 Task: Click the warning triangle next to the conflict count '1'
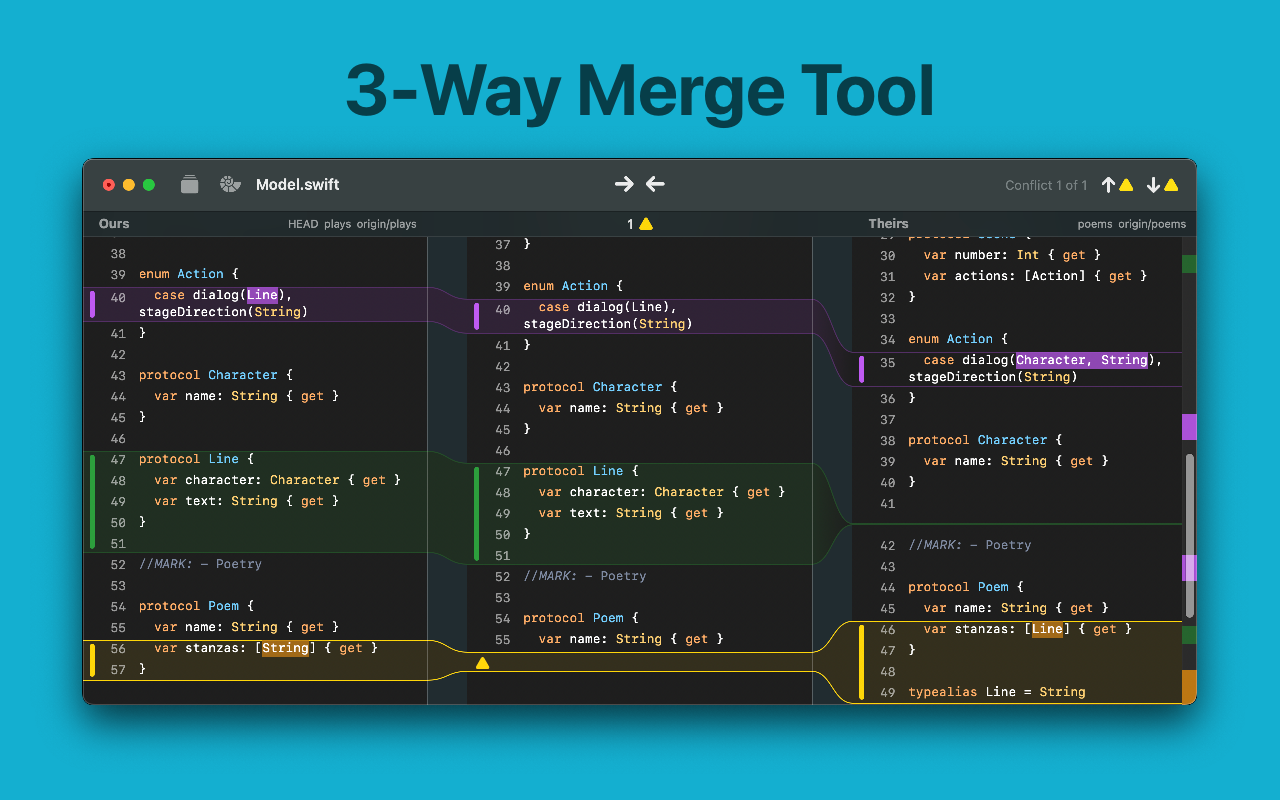coord(646,224)
